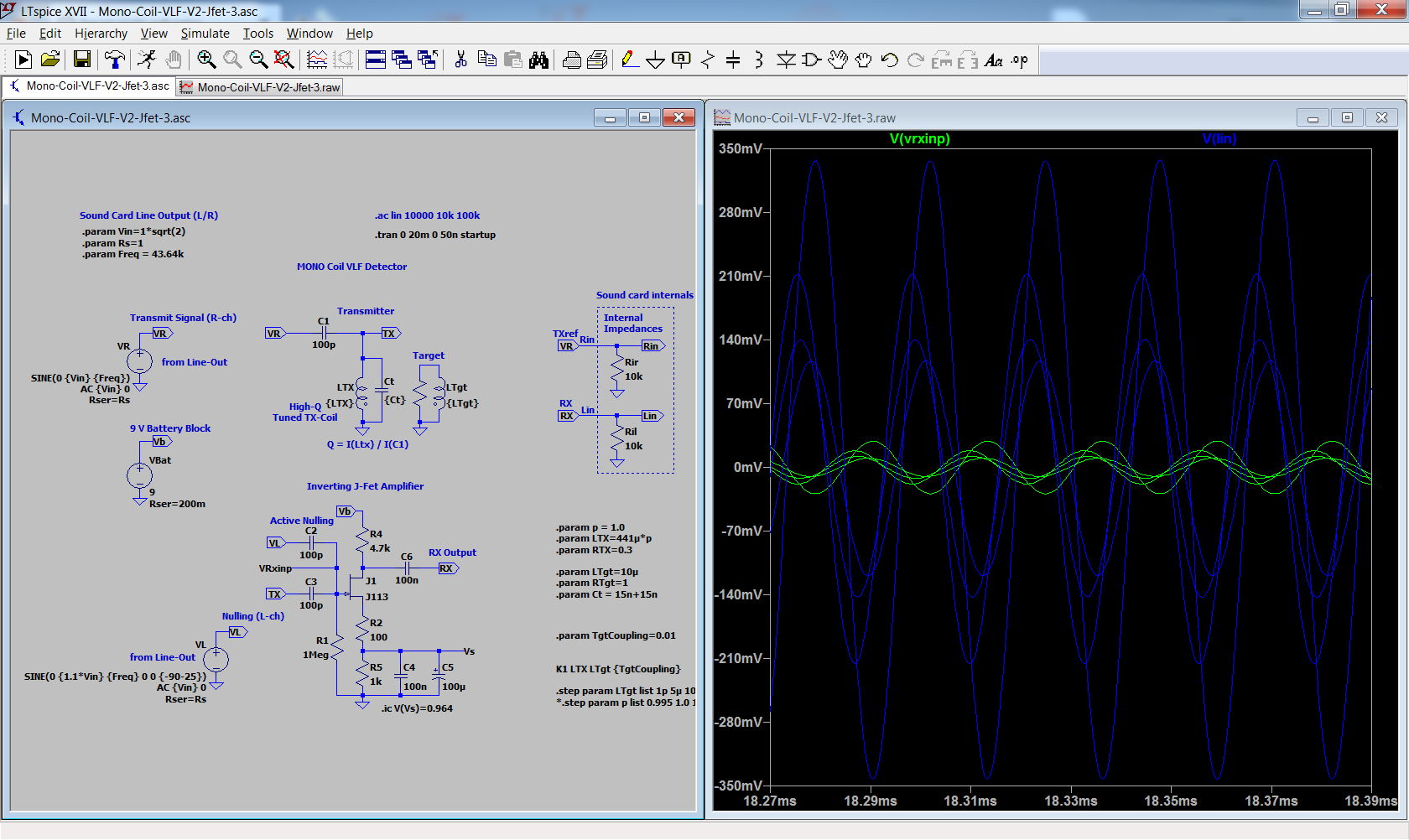The width and height of the screenshot is (1409, 840).
Task: Label a net using the Label Net icon
Action: point(680,60)
